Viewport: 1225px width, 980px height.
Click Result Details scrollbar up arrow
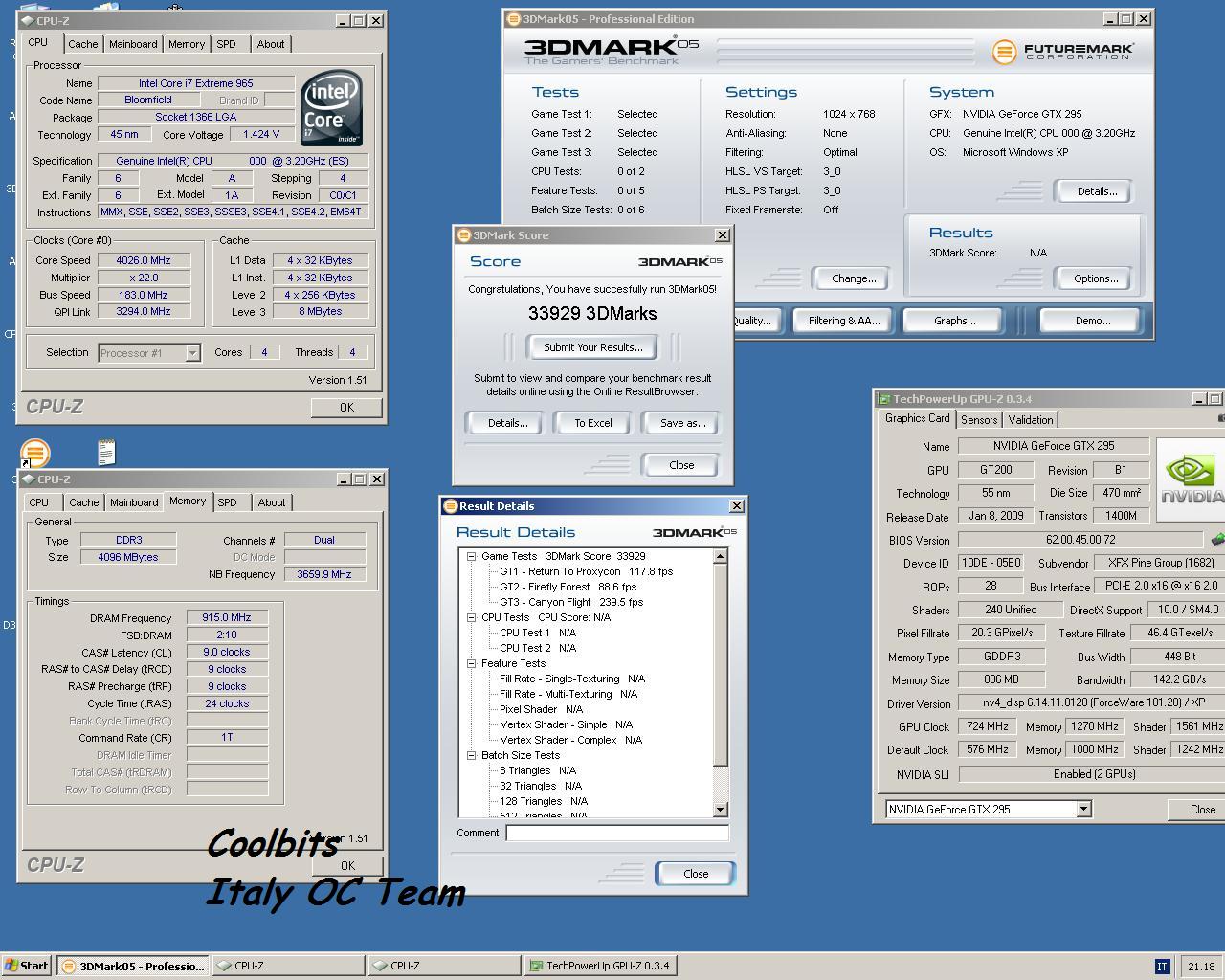(721, 556)
